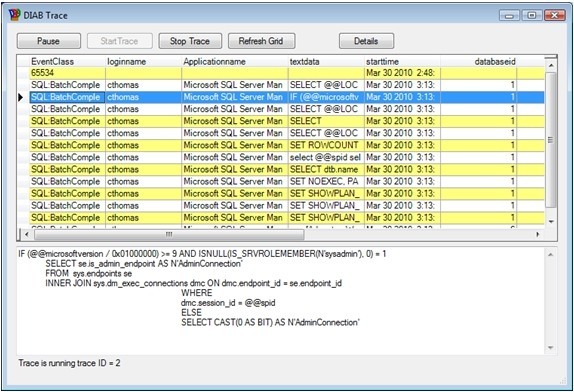Screen dimensions: 574x392
Task: Sort by the EventClass column header
Action: 67,61
